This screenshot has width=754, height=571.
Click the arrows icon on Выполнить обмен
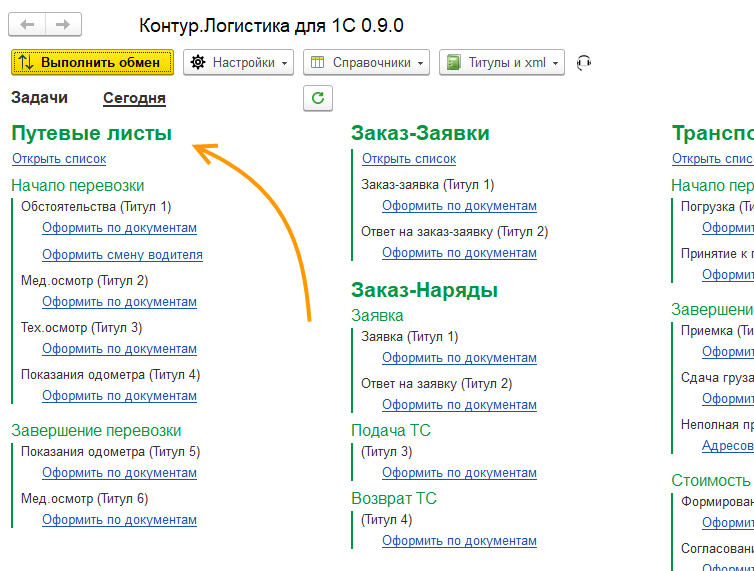[26, 63]
